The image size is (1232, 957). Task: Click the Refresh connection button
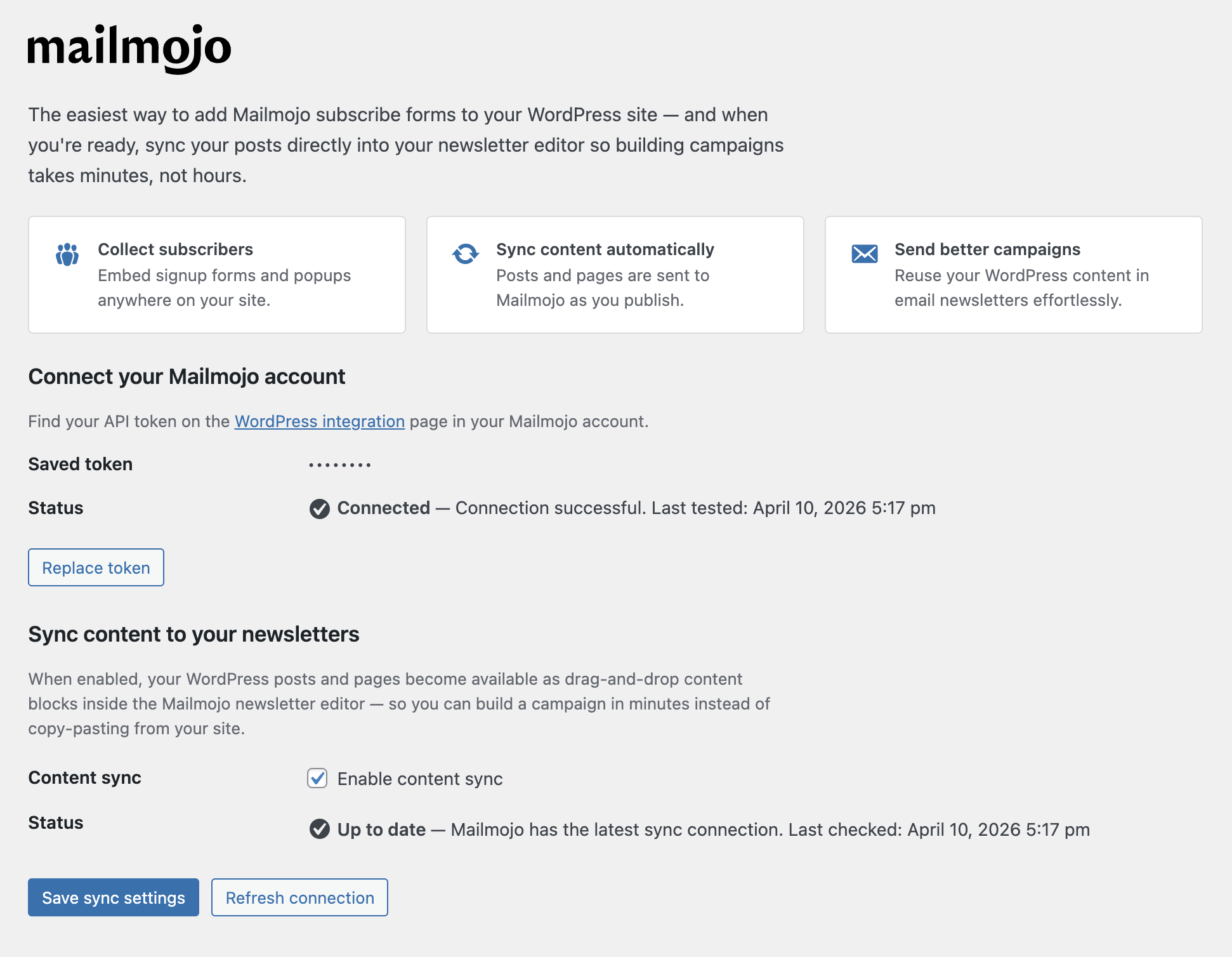tap(299, 897)
